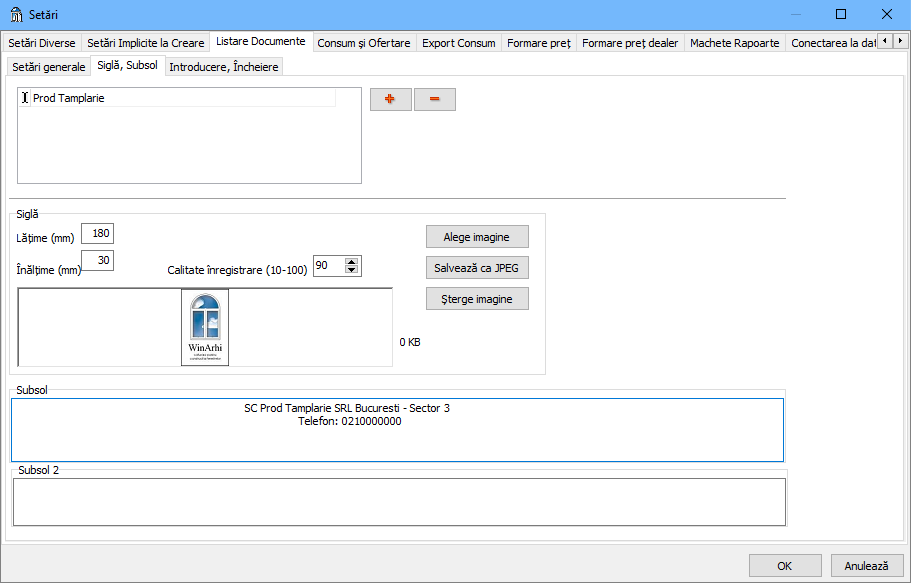The width and height of the screenshot is (911, 583).
Task: Open the Setări Diverse tab
Action: pyautogui.click(x=42, y=43)
